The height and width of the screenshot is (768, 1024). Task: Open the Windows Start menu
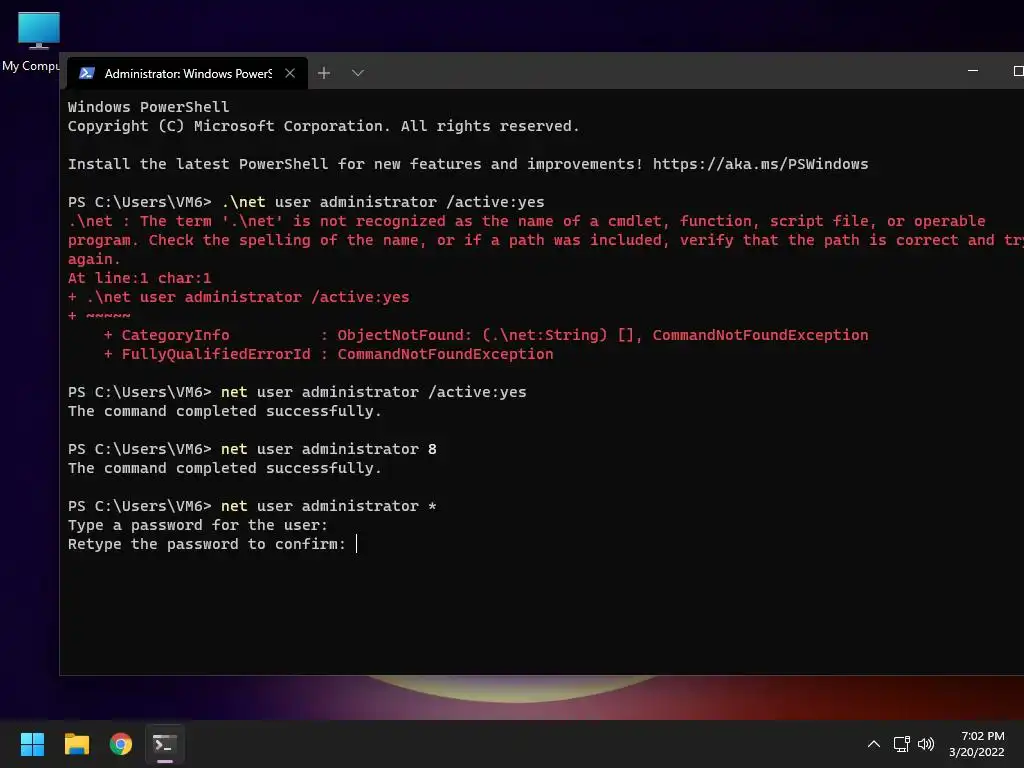point(32,744)
